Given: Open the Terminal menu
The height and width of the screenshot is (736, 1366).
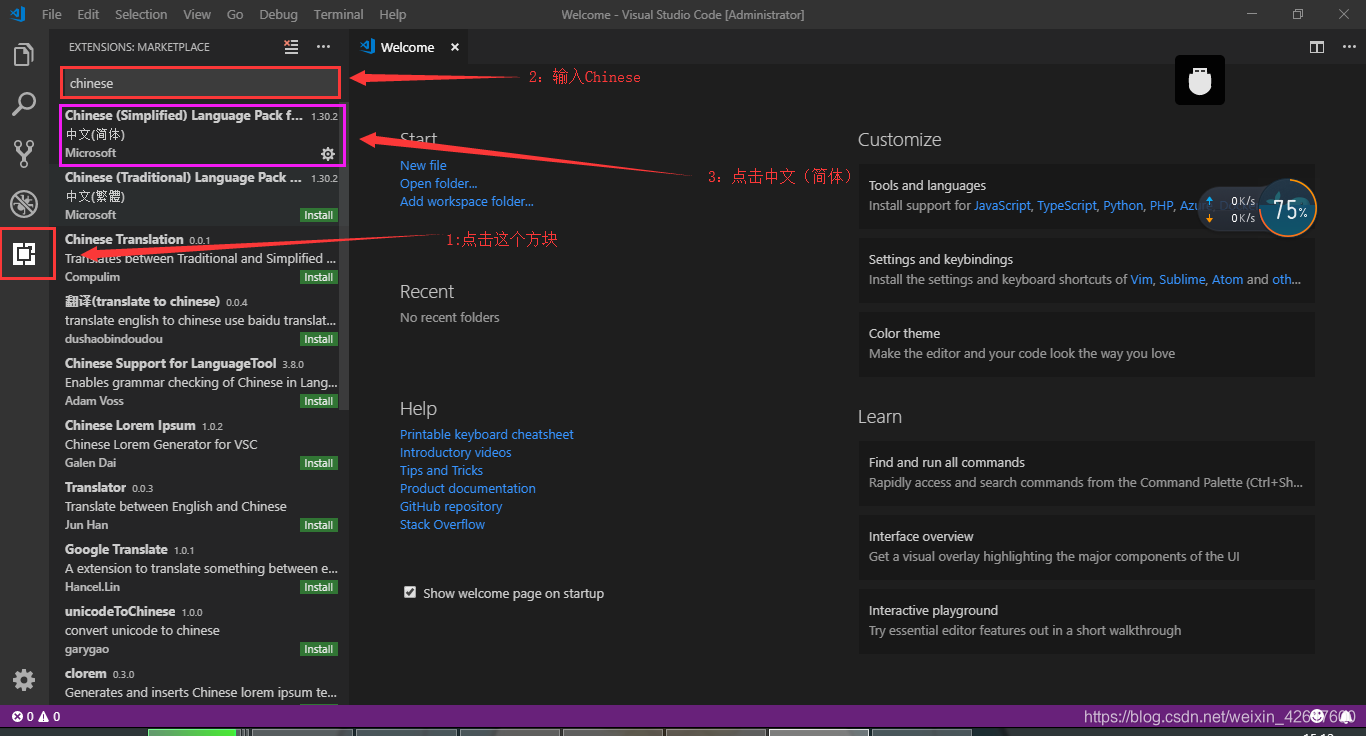Looking at the screenshot, I should point(339,14).
